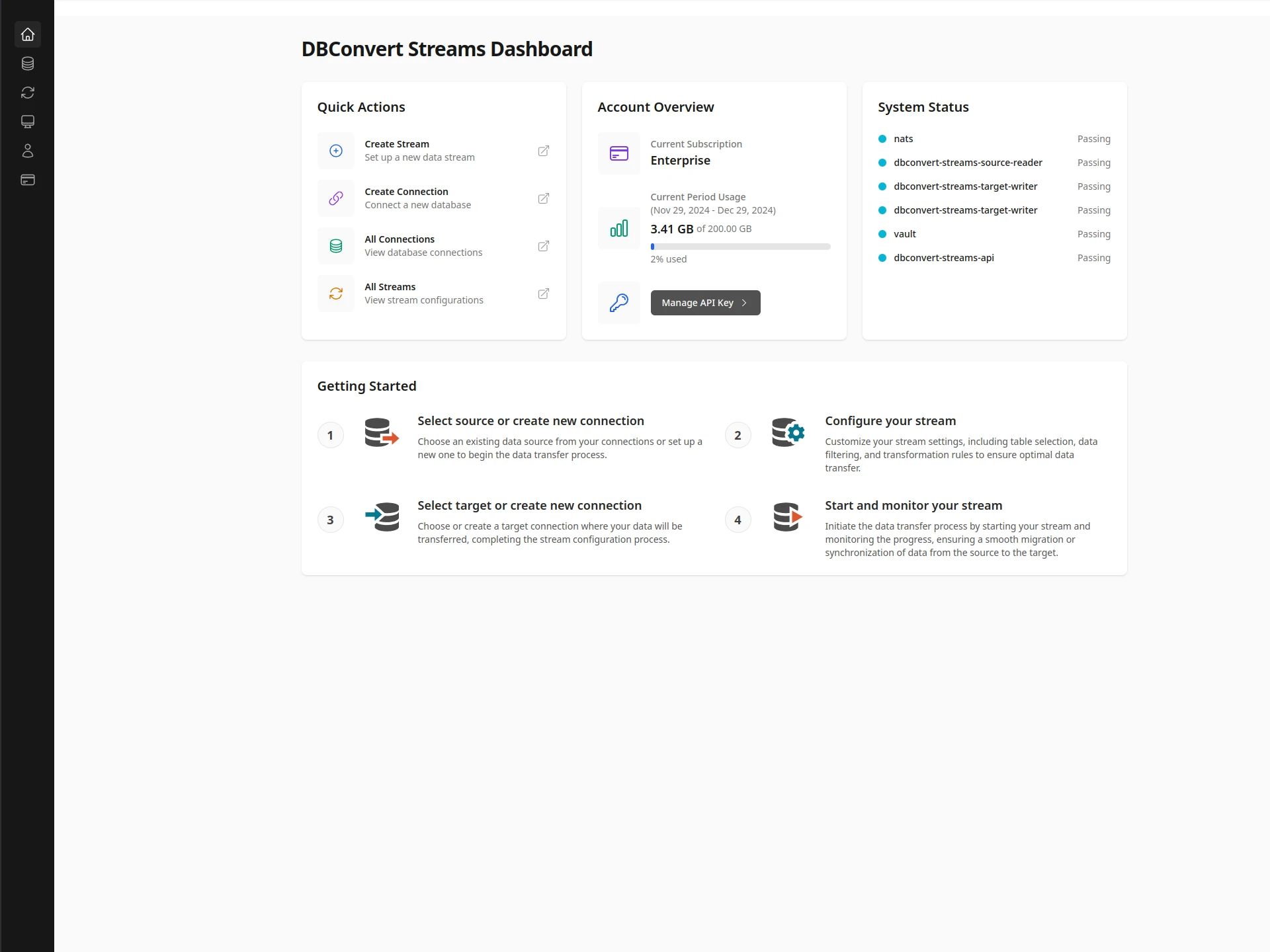Select the billing card icon in sidebar

[28, 179]
